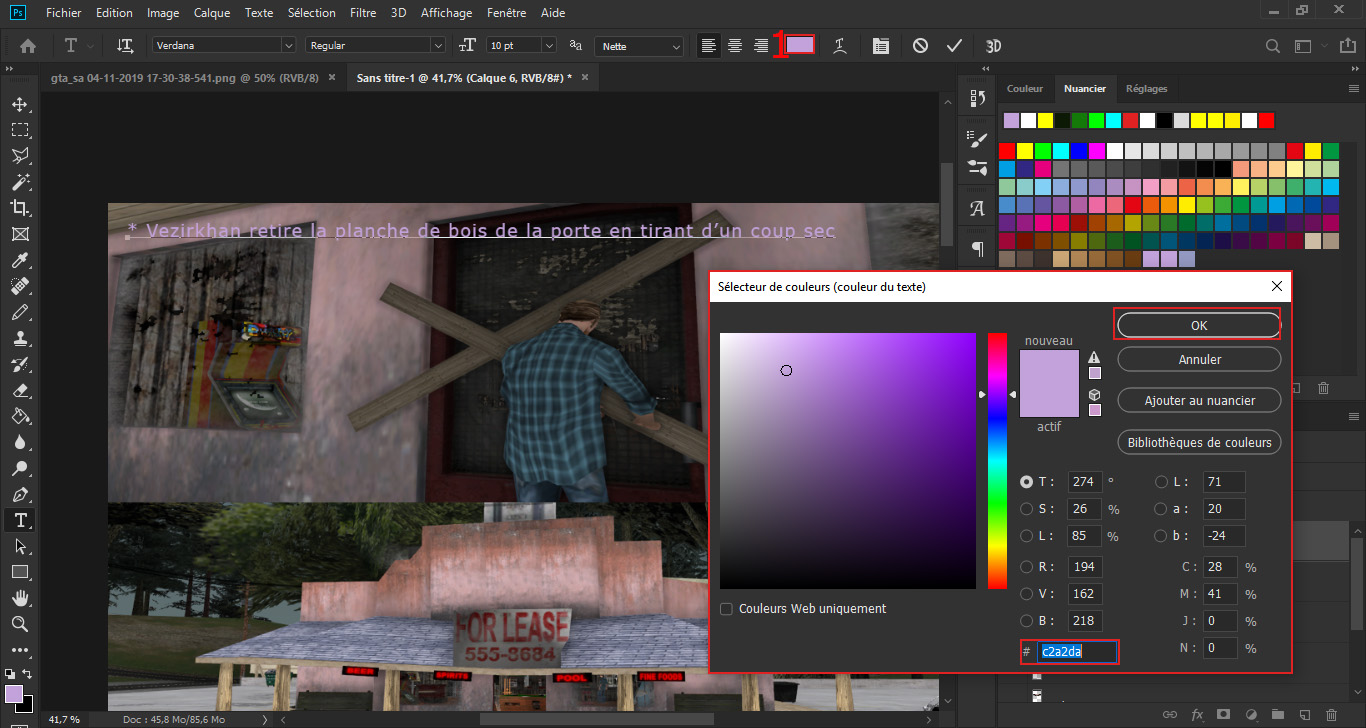Cancel current text edits icon
1366x728 pixels.
point(920,46)
